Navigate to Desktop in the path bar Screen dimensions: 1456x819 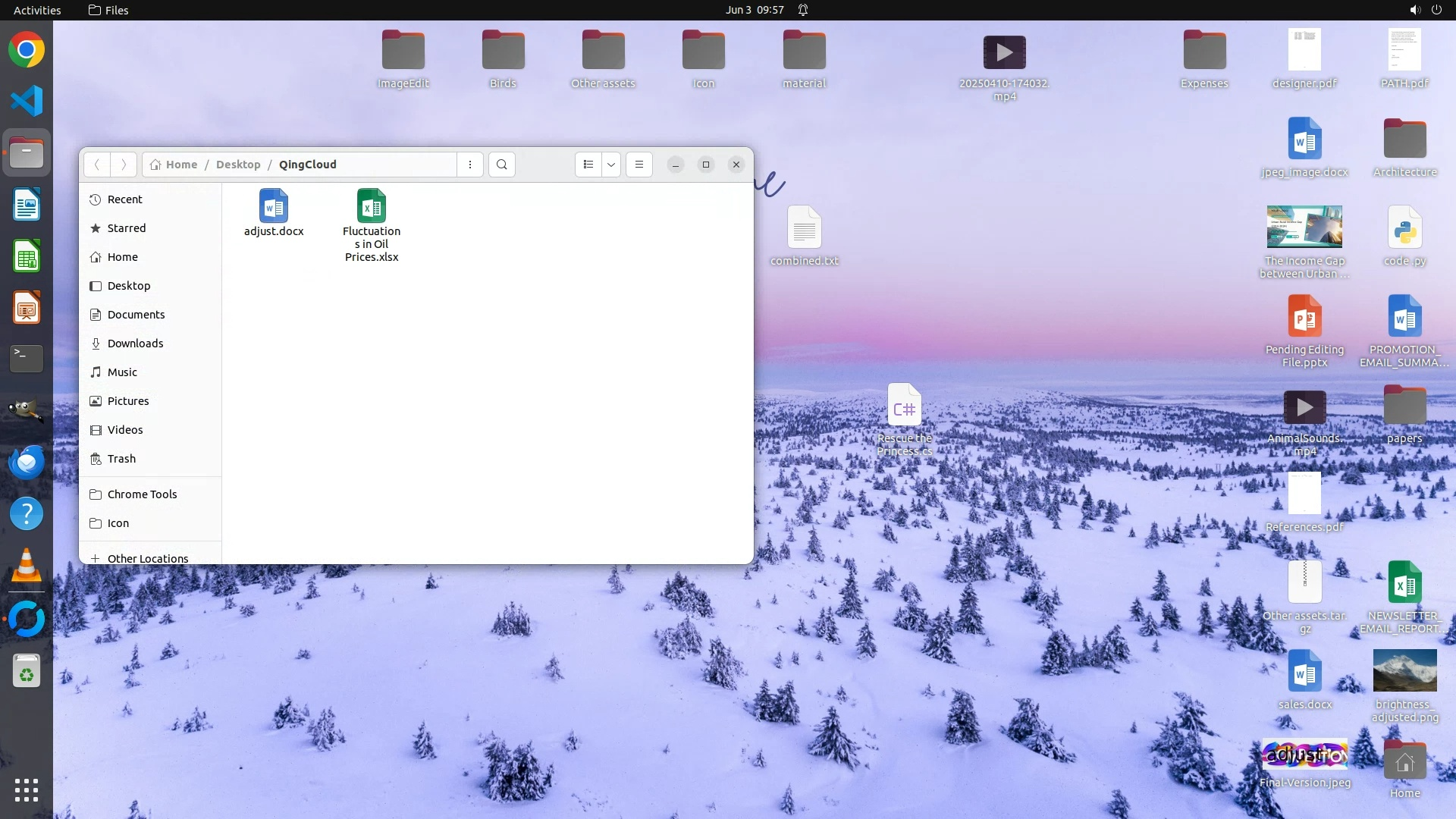(x=238, y=165)
